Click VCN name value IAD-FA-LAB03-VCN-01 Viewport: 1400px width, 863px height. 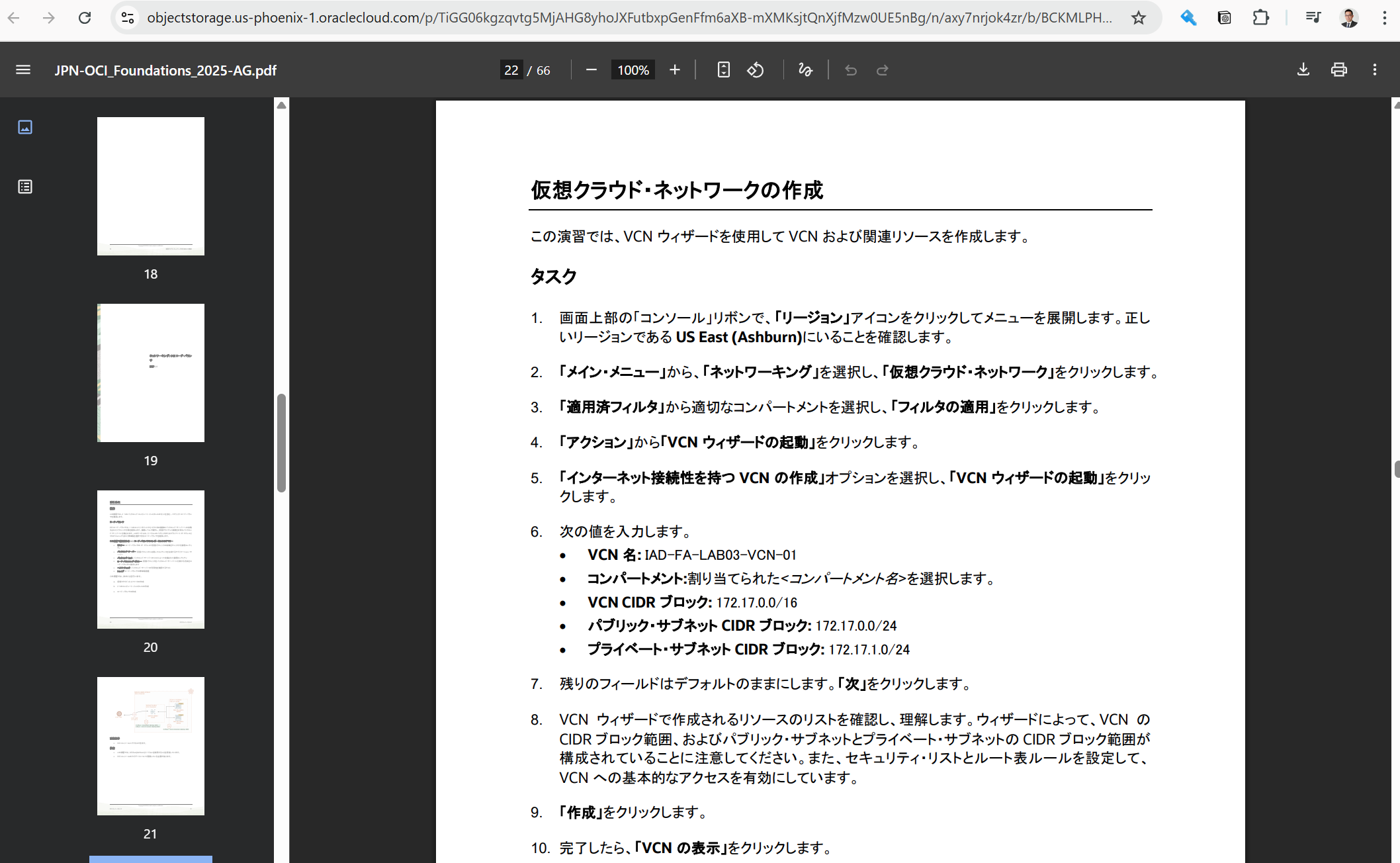721,555
